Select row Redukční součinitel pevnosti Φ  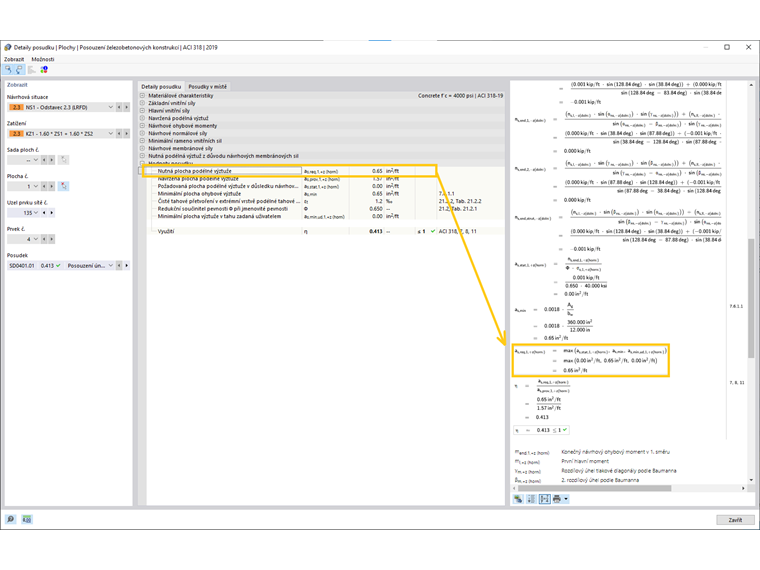325,208
